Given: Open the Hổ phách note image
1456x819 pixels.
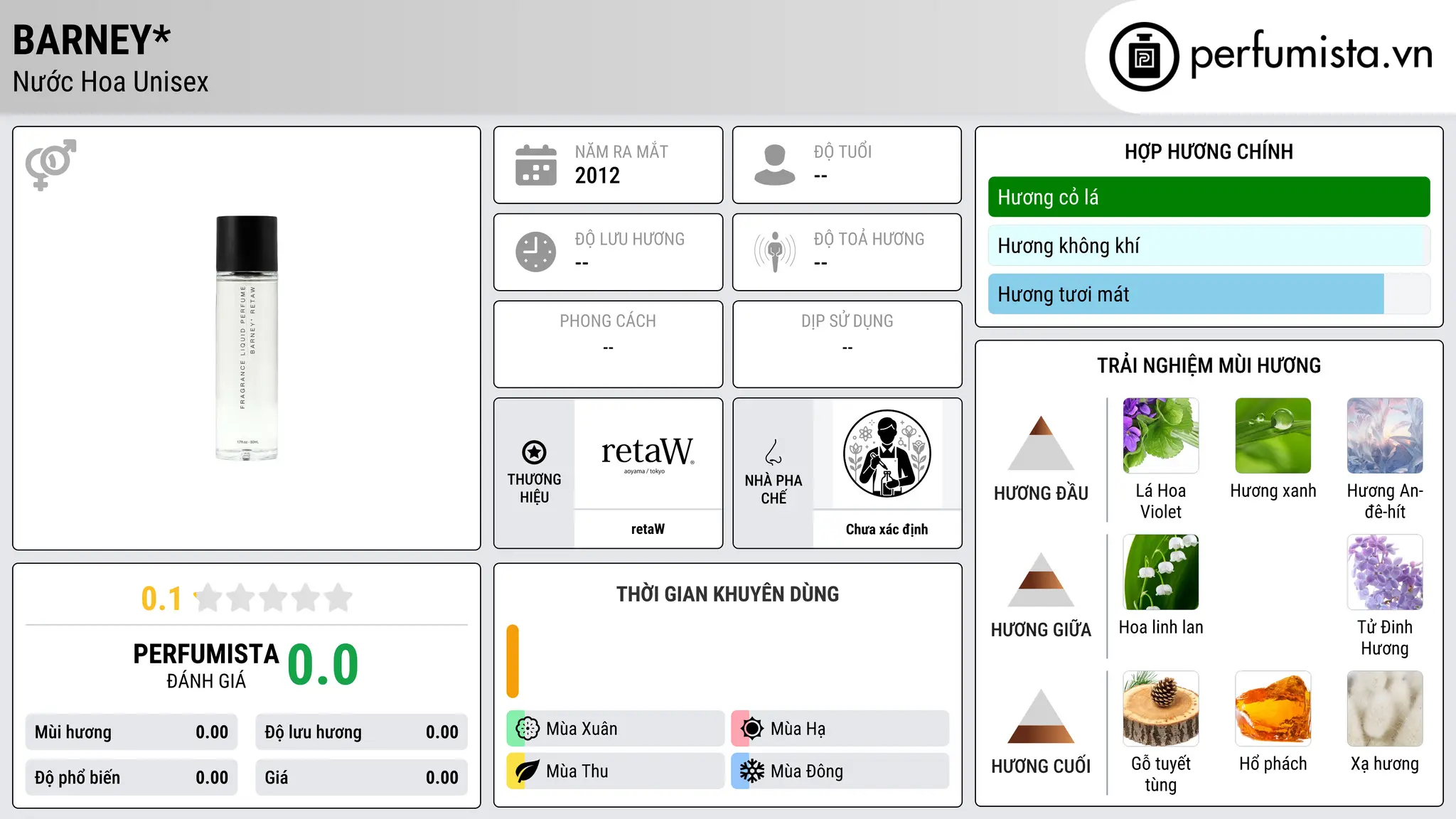Looking at the screenshot, I should pos(1273,709).
